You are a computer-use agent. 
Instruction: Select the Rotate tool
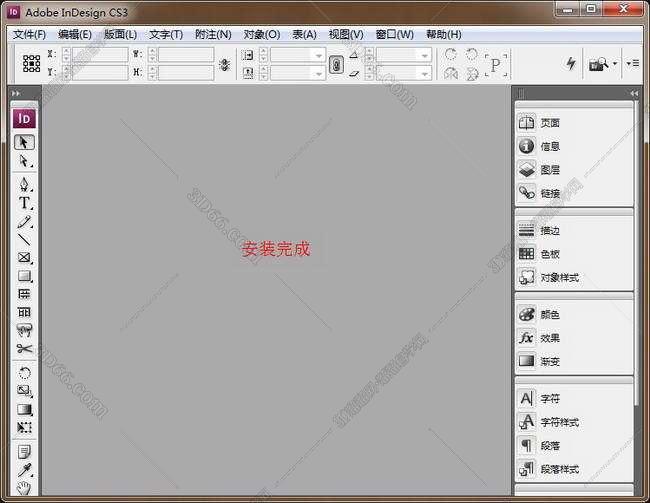[25, 373]
